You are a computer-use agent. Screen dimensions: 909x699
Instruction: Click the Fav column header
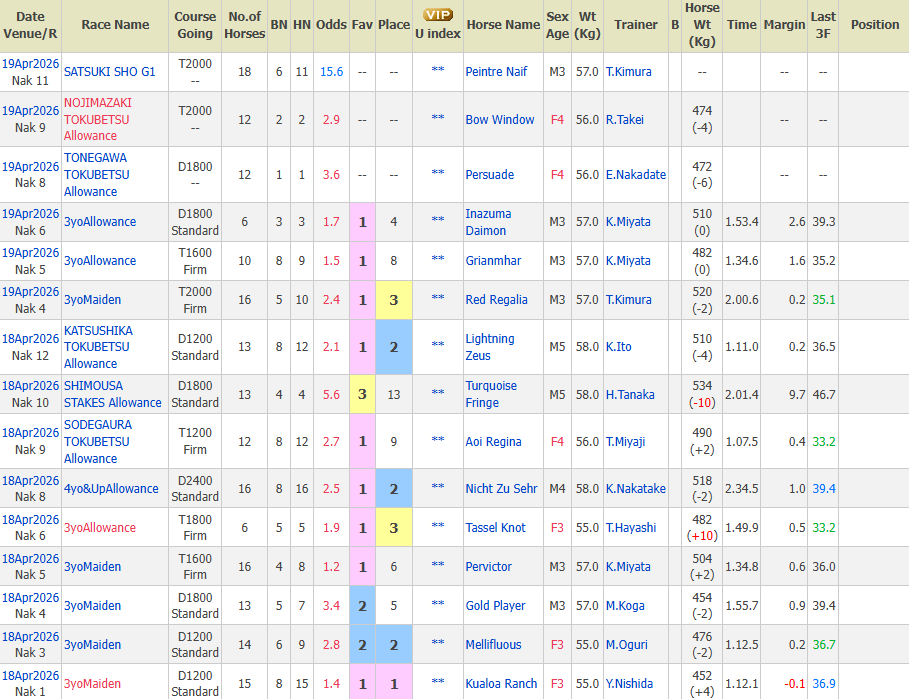(362, 25)
